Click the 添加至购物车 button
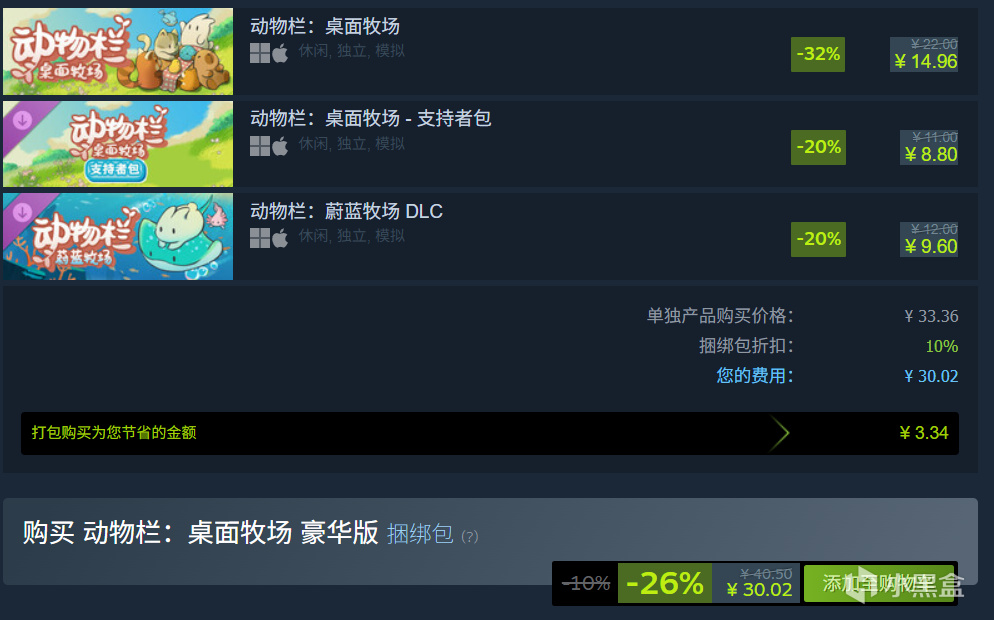The image size is (994, 620). (x=879, y=583)
